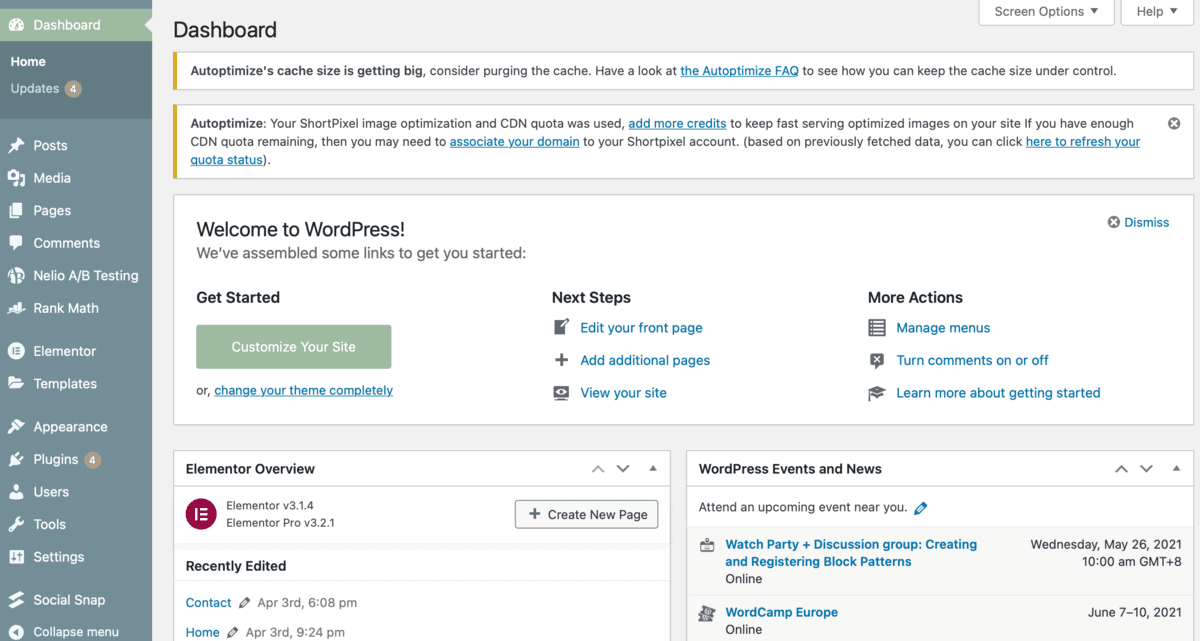Screen dimensions: 1200x641
Task: Open the Screen Options dropdown
Action: click(x=1046, y=12)
